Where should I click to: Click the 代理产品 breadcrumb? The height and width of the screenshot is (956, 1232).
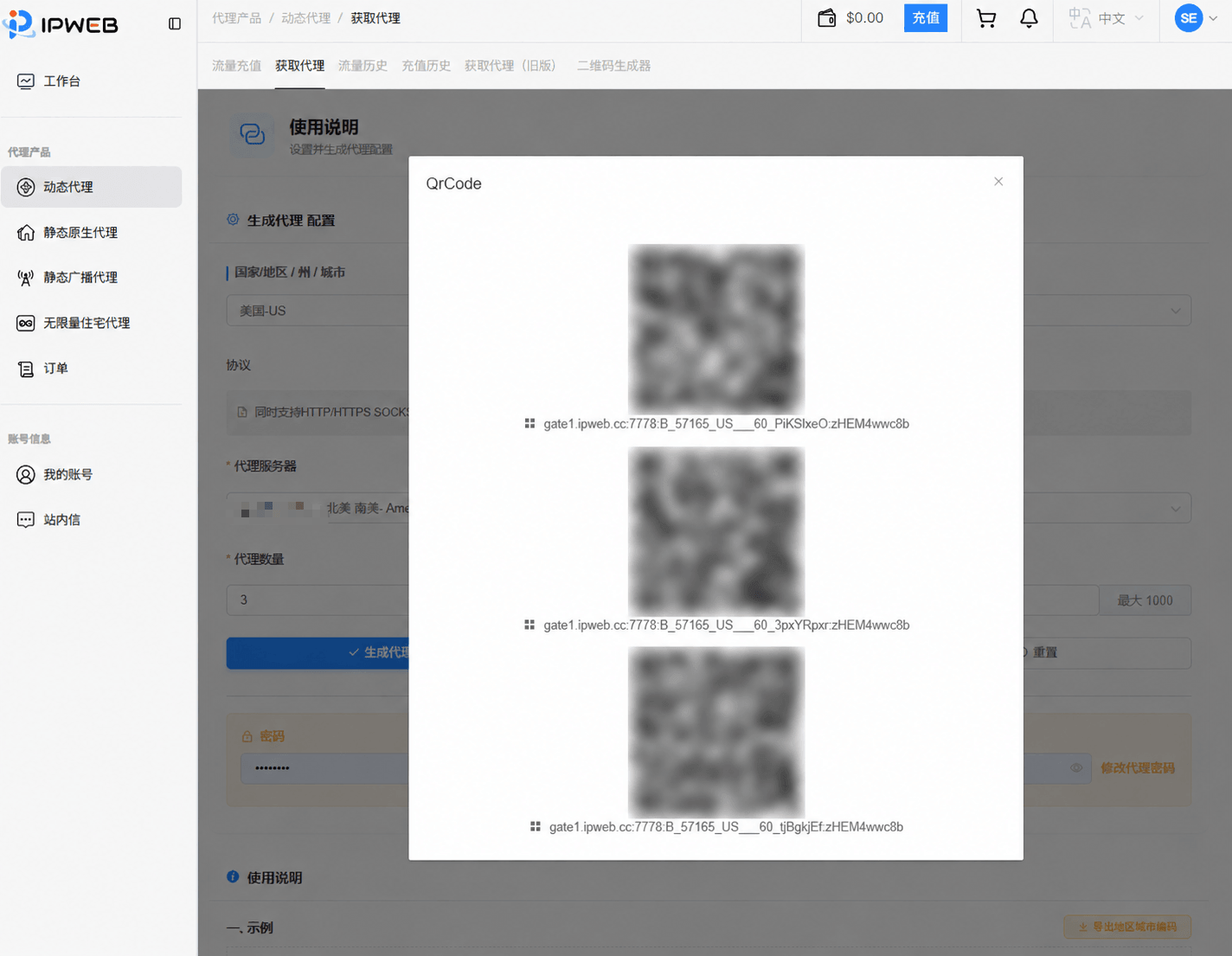click(236, 18)
